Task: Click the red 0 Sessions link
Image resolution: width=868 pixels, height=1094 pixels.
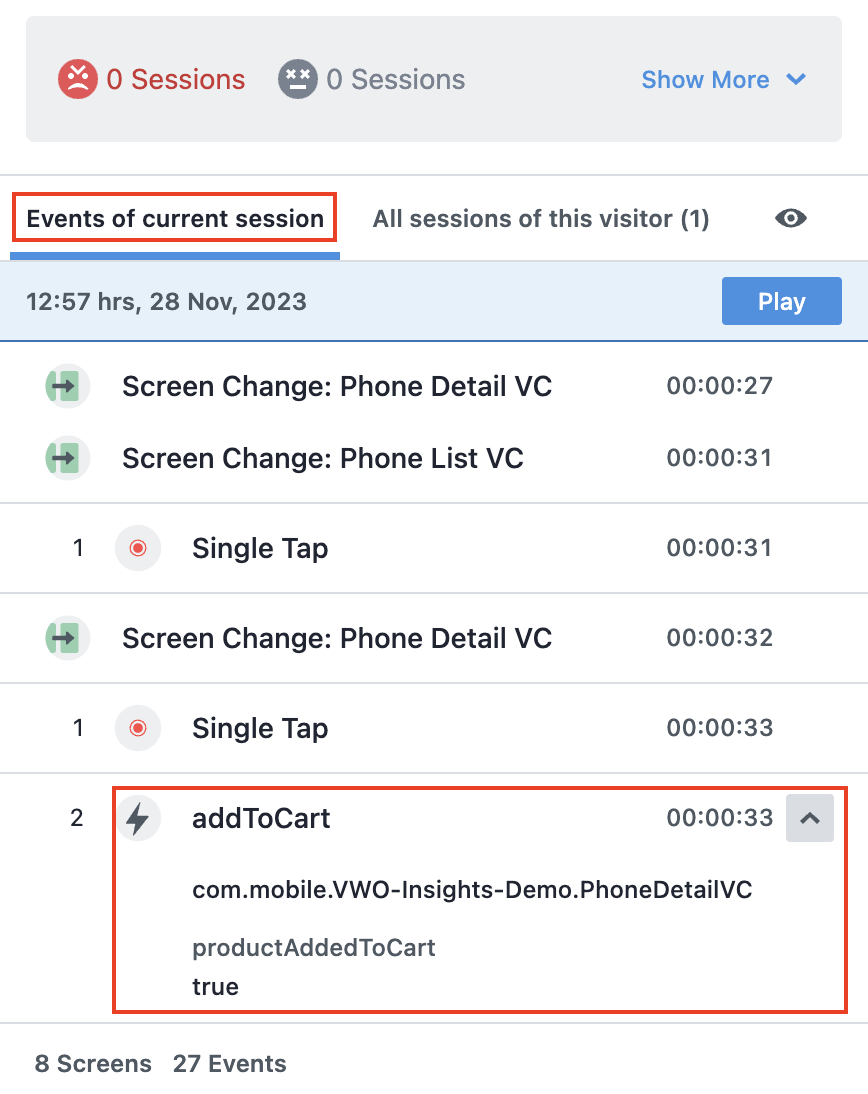Action: pos(175,80)
